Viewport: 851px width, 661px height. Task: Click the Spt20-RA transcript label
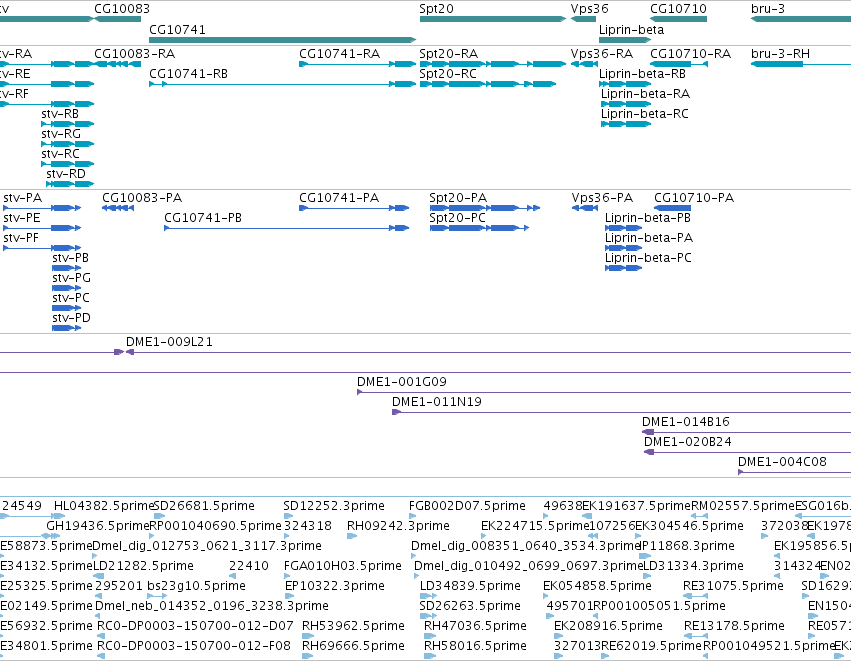tap(448, 54)
